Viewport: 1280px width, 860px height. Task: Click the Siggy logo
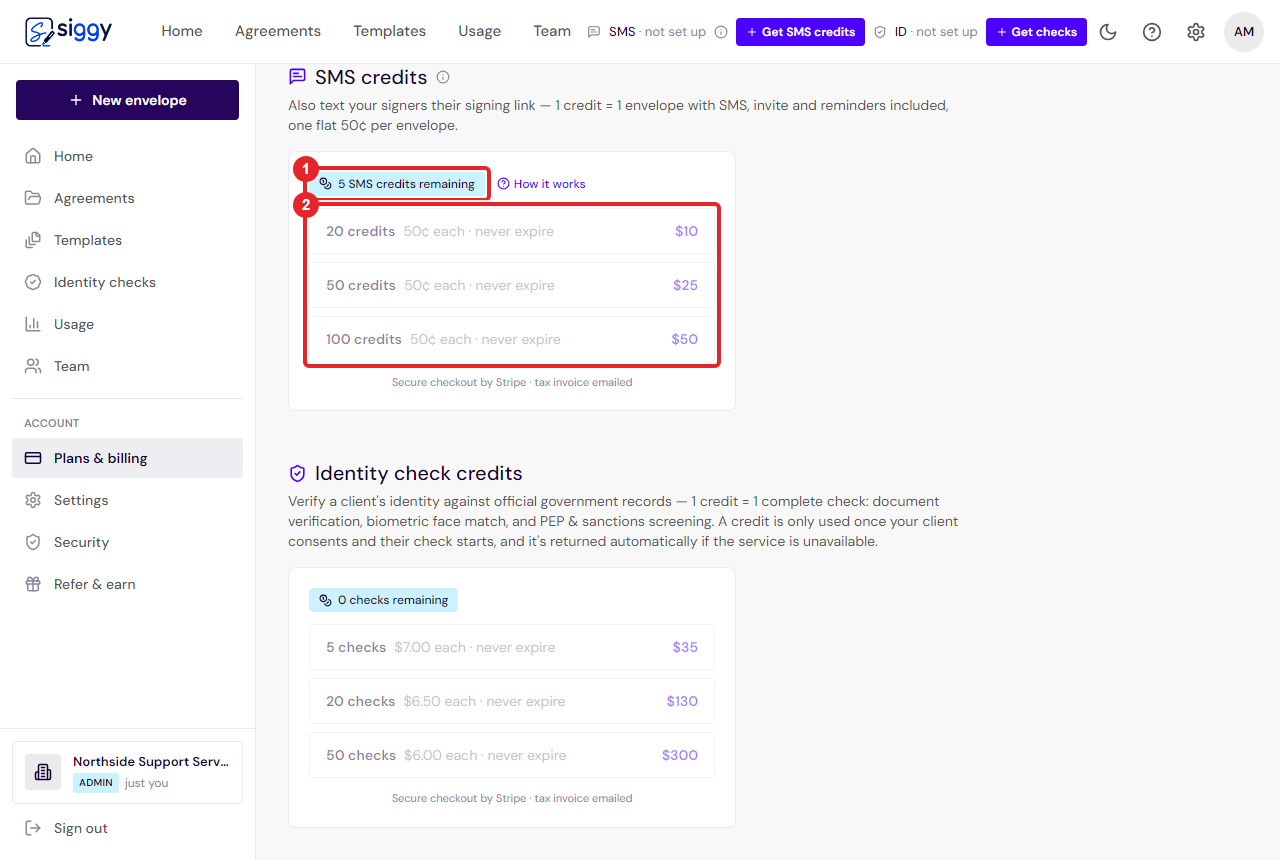(x=69, y=31)
